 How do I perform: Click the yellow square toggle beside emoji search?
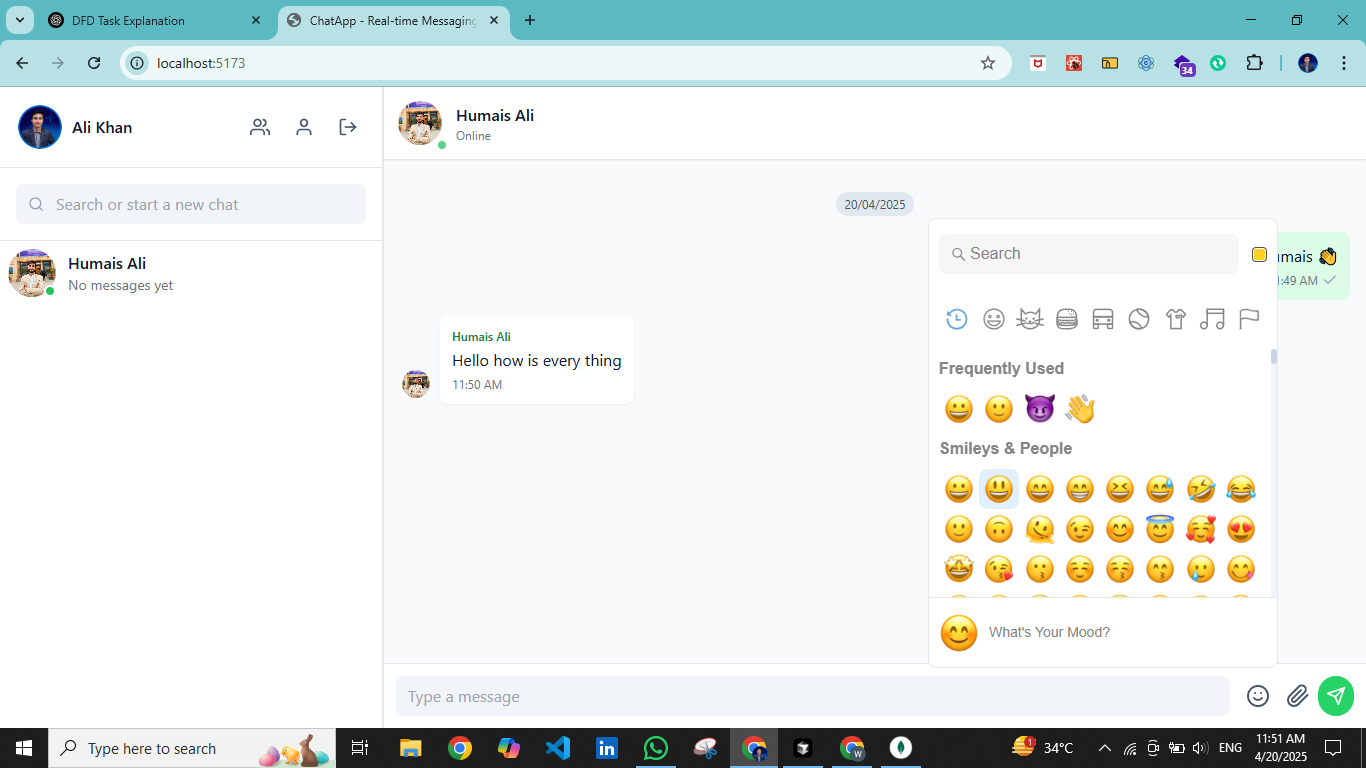click(x=1259, y=254)
